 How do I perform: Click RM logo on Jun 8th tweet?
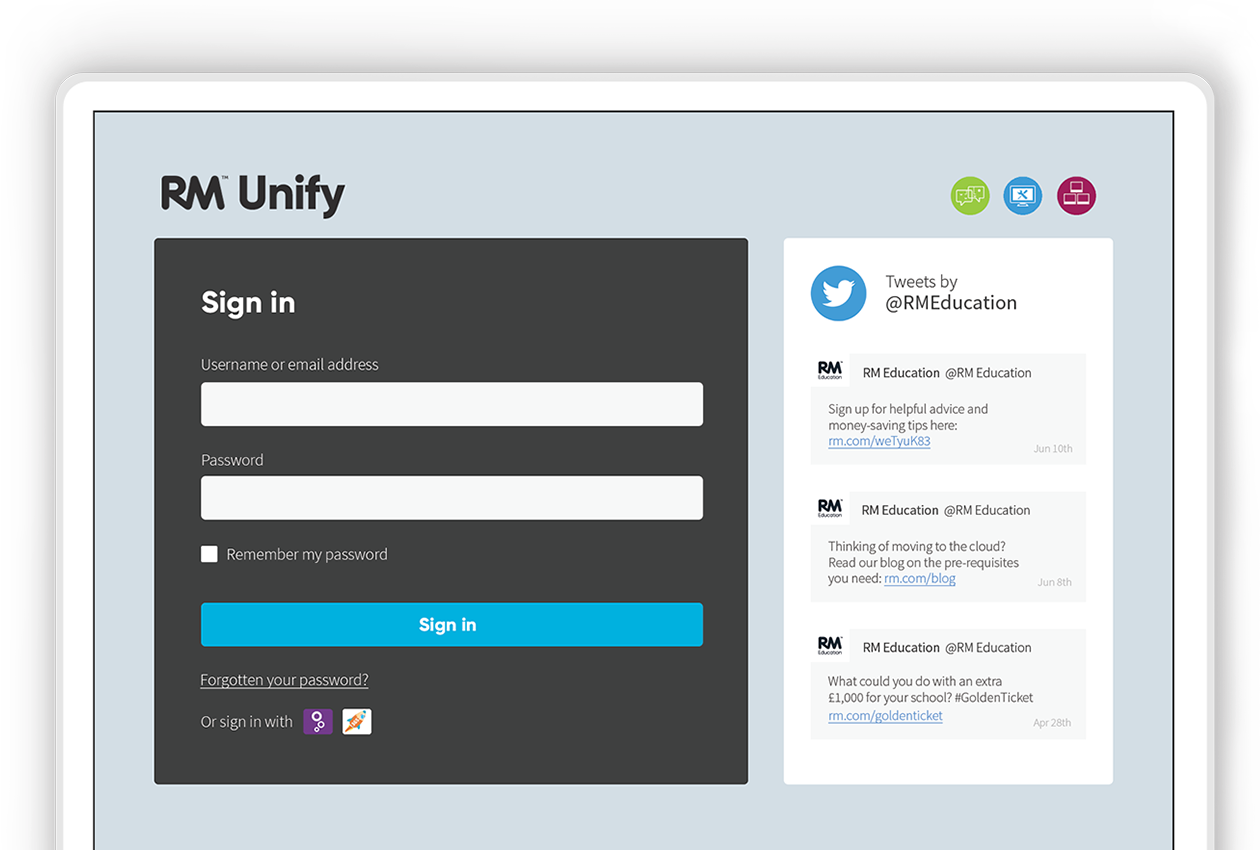click(830, 508)
